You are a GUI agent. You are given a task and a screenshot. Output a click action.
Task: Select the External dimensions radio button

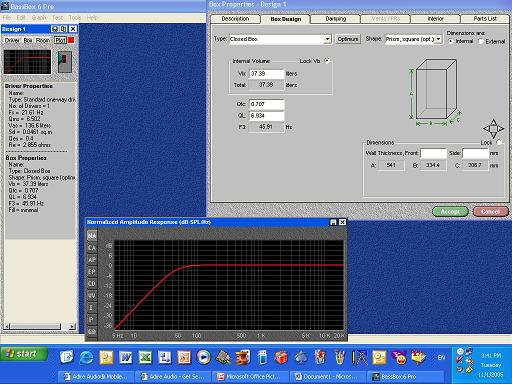[481, 41]
